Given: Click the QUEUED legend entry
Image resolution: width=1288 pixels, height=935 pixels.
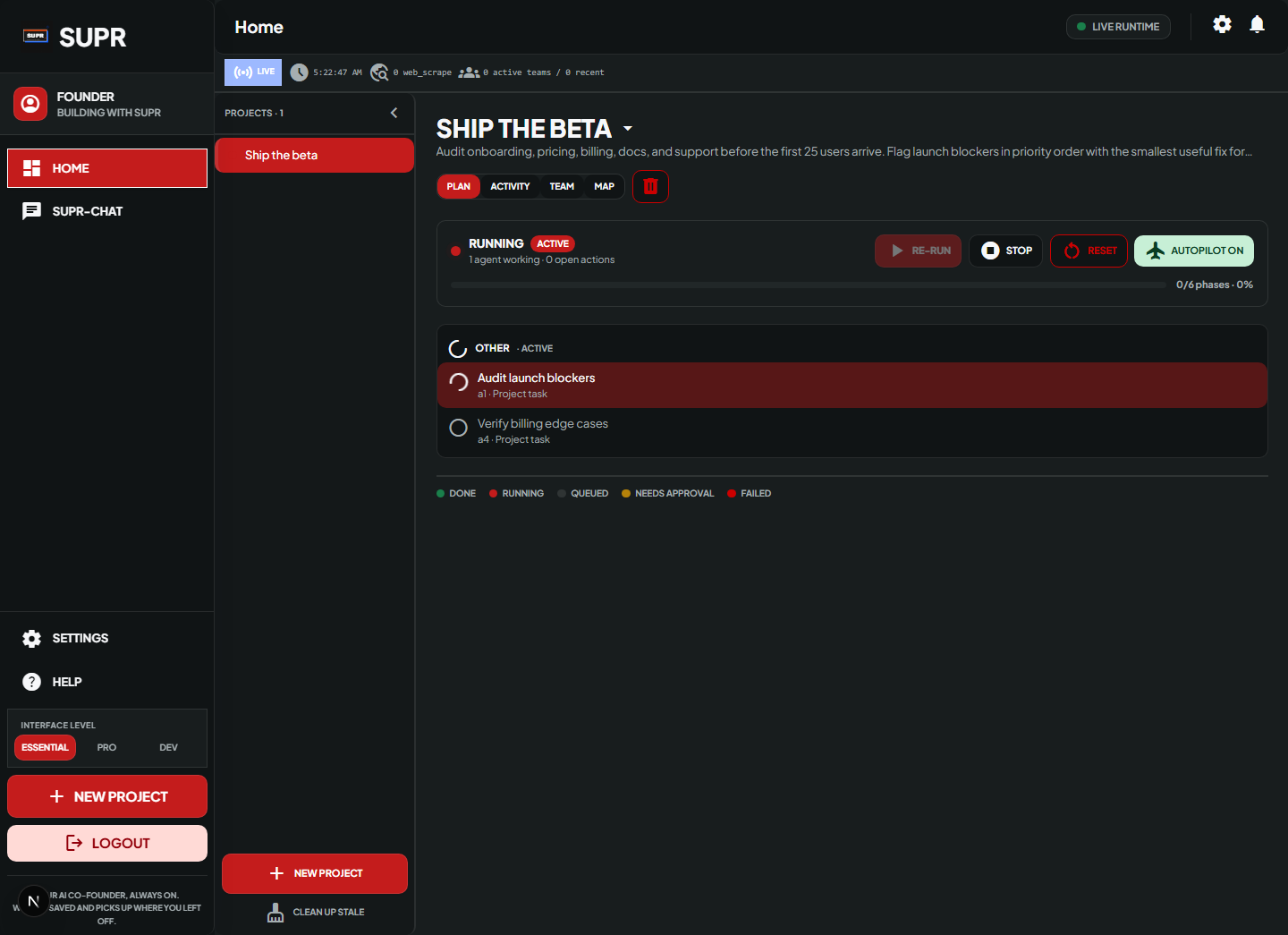Looking at the screenshot, I should coord(583,493).
